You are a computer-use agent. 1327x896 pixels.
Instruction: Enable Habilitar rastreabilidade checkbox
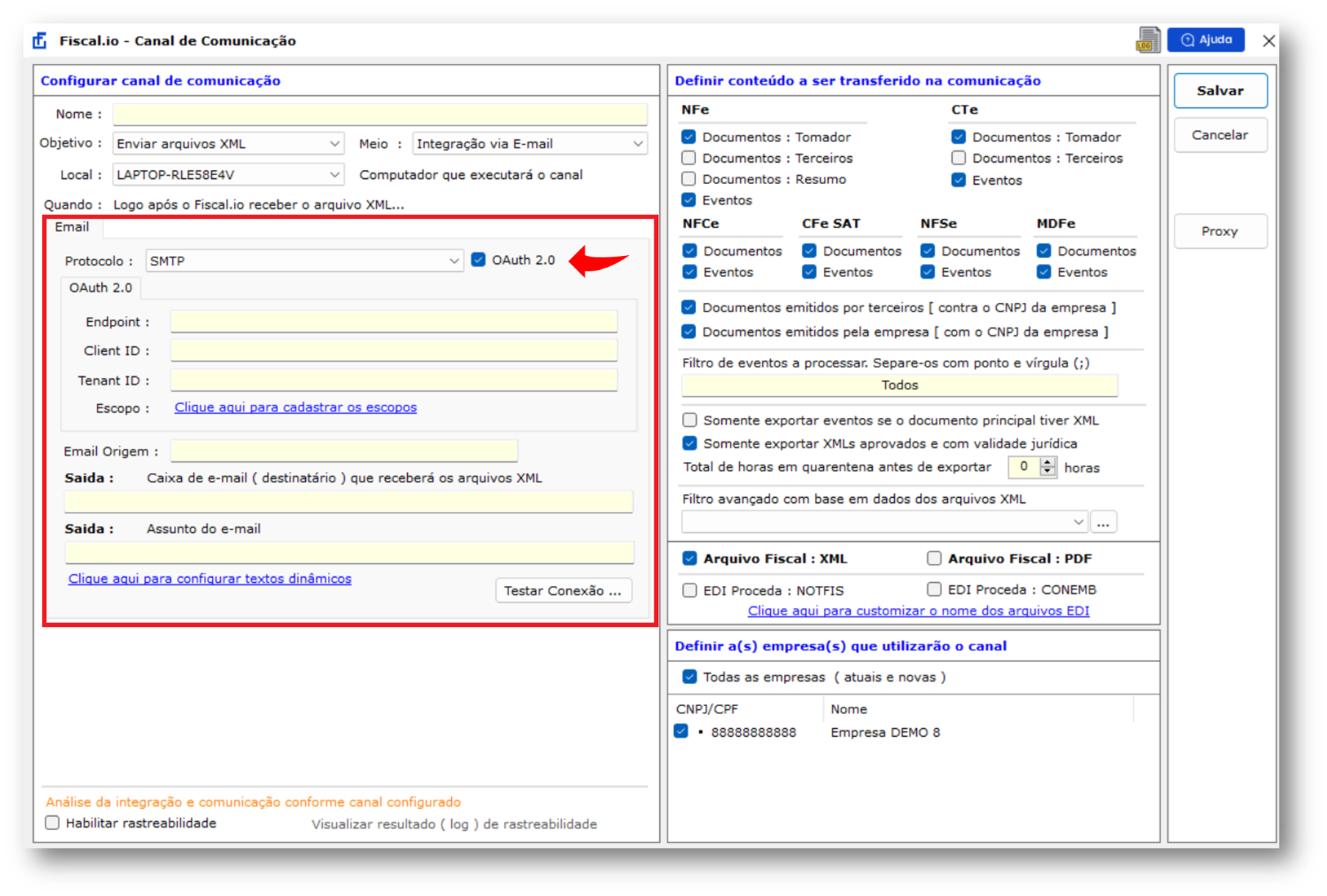52,823
